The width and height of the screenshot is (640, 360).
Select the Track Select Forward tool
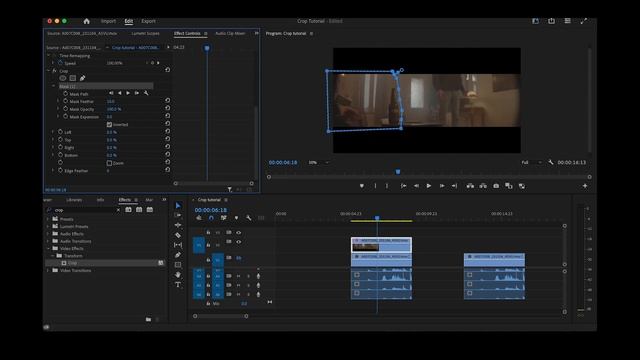[178, 215]
